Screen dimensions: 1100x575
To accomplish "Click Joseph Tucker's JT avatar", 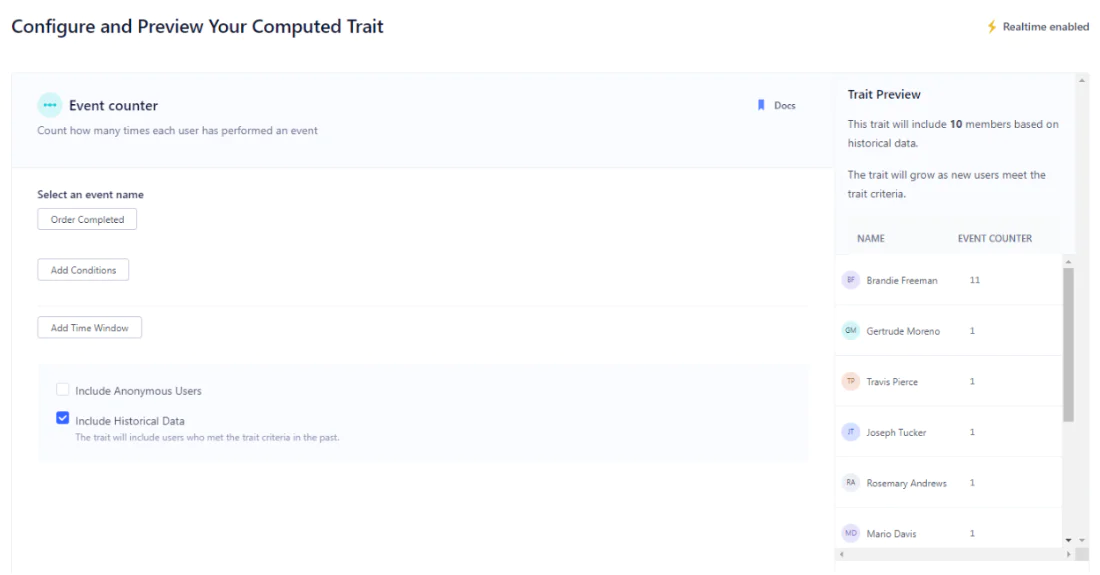I will point(851,432).
